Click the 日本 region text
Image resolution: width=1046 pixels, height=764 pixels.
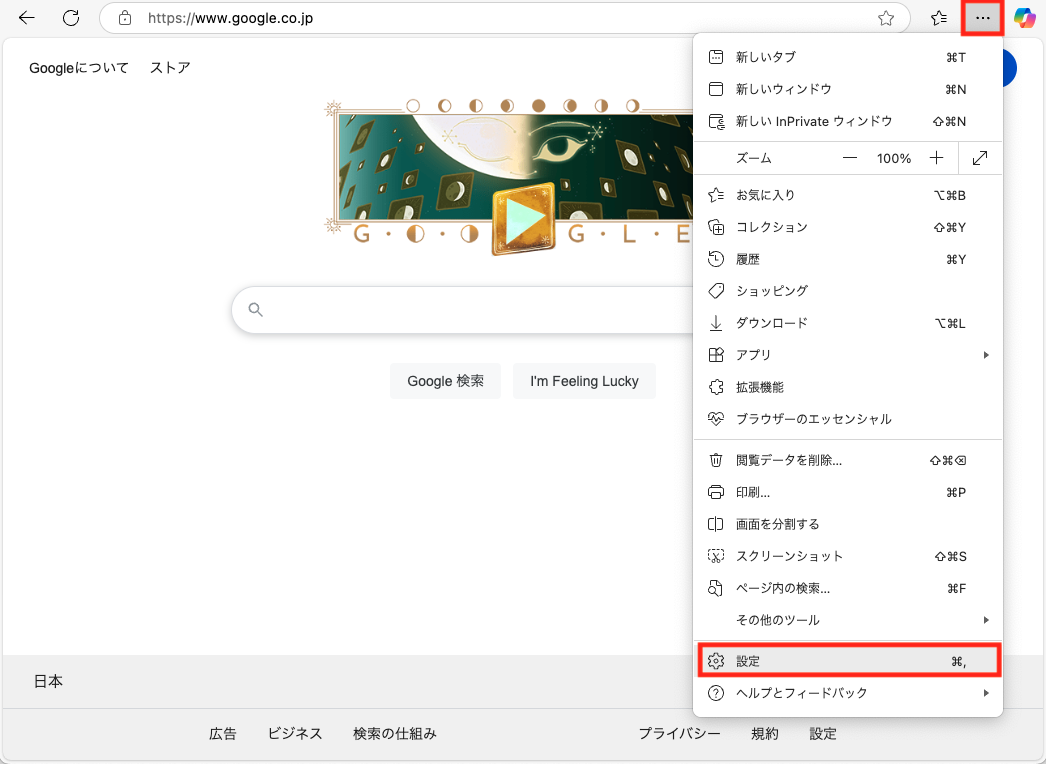[48, 681]
